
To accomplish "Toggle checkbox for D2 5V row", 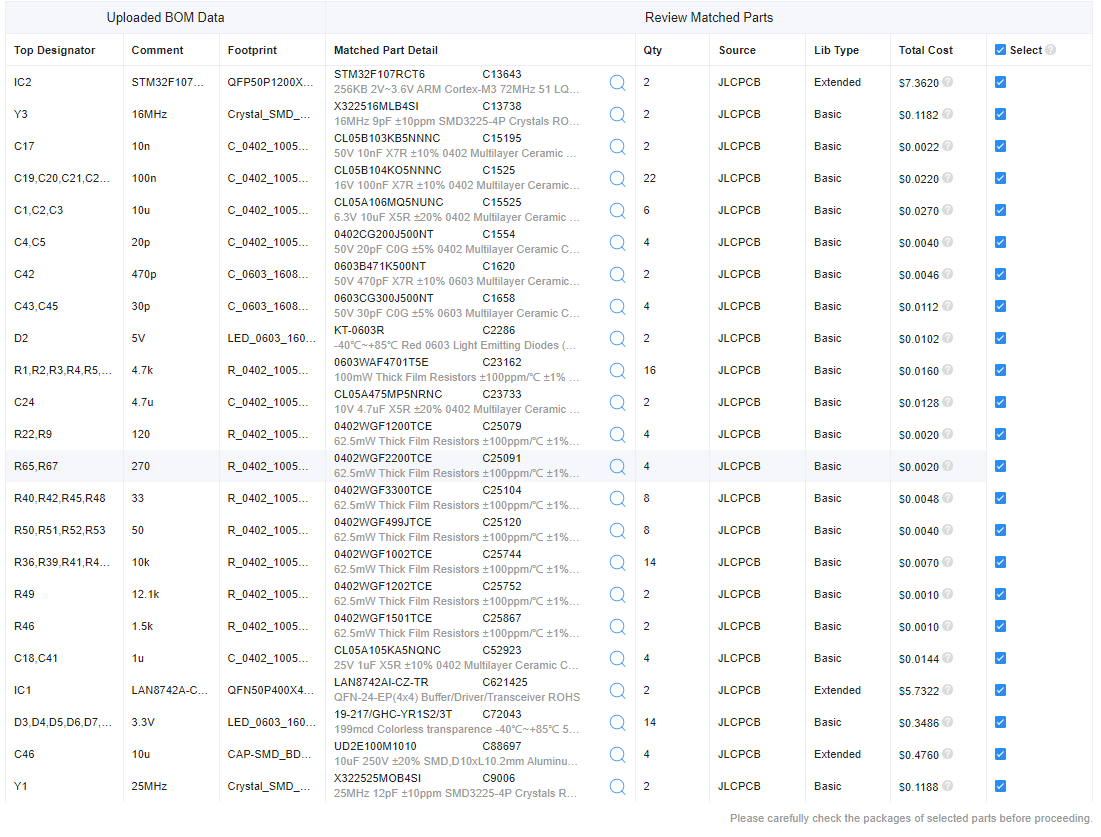I will 1001,338.
